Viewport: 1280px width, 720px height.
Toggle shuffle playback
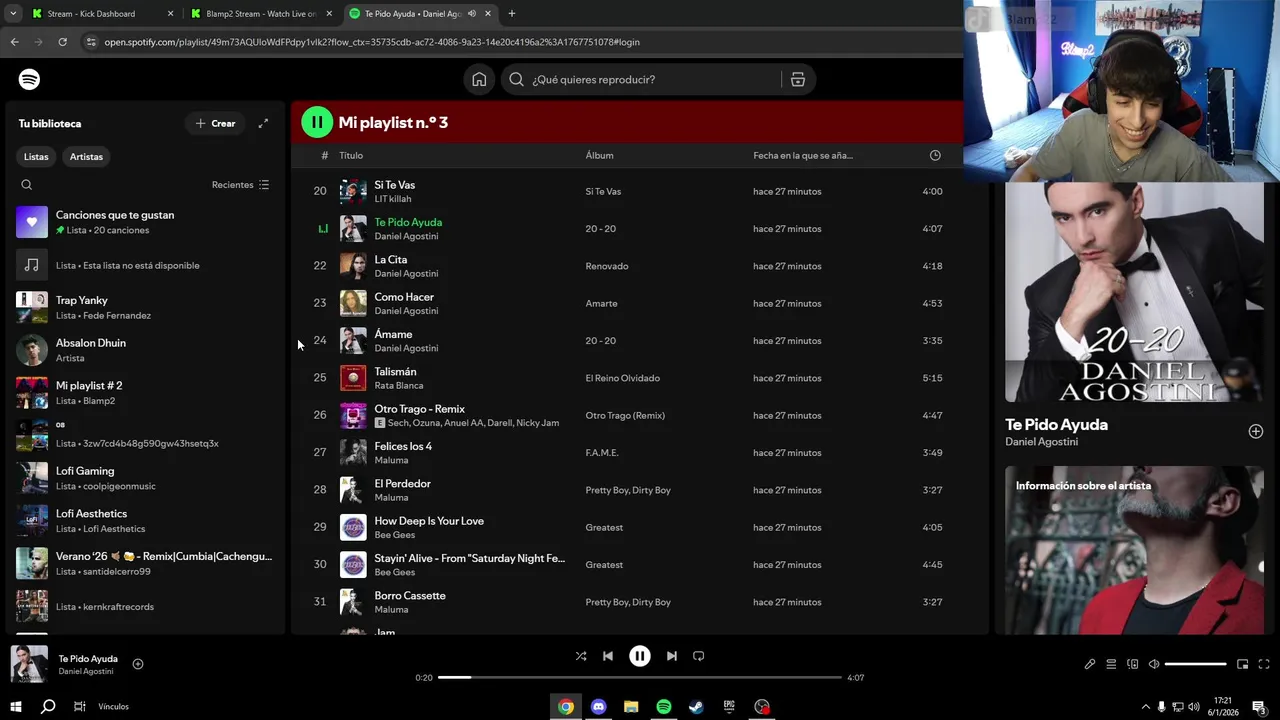tap(581, 656)
